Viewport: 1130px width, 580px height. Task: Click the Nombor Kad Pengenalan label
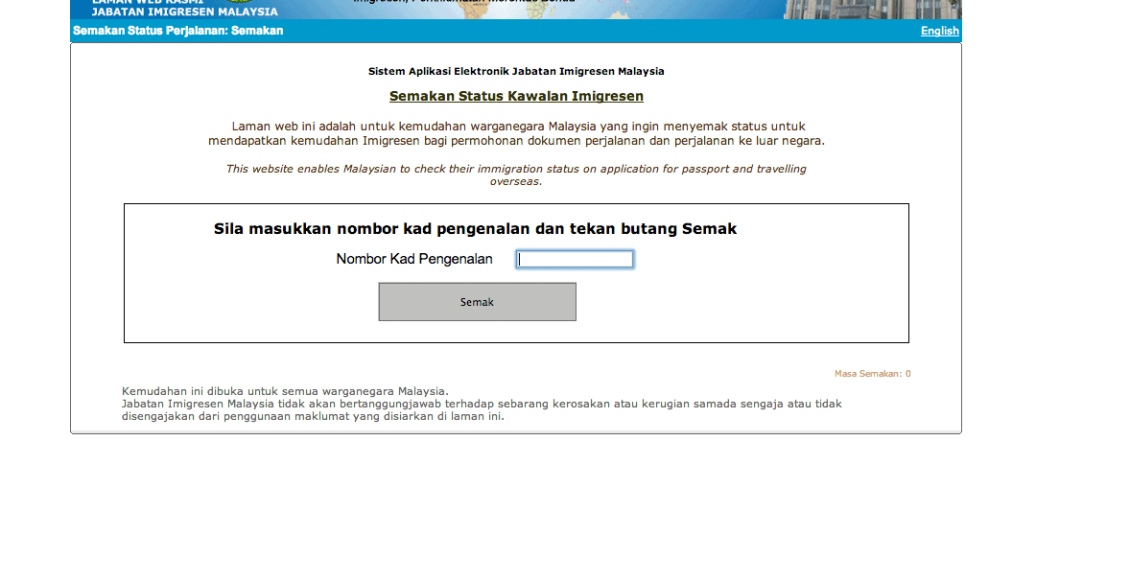pos(414,258)
